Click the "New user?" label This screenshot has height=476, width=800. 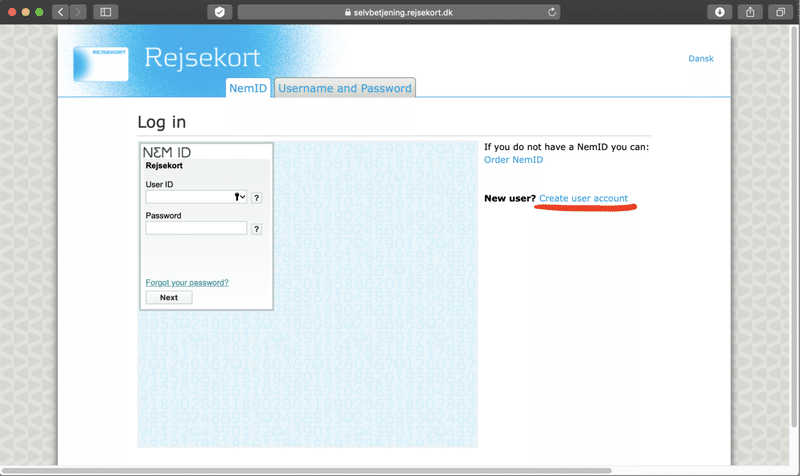pyautogui.click(x=510, y=198)
